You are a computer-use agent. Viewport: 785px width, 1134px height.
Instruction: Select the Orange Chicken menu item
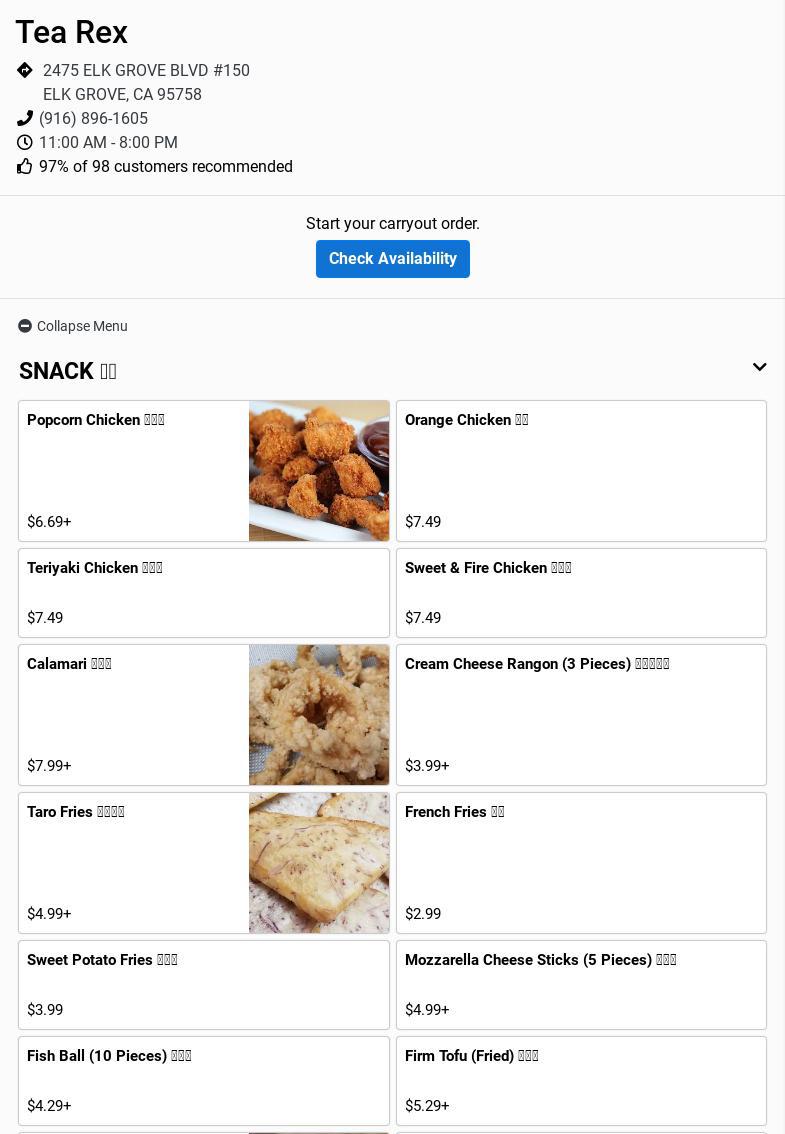[581, 471]
